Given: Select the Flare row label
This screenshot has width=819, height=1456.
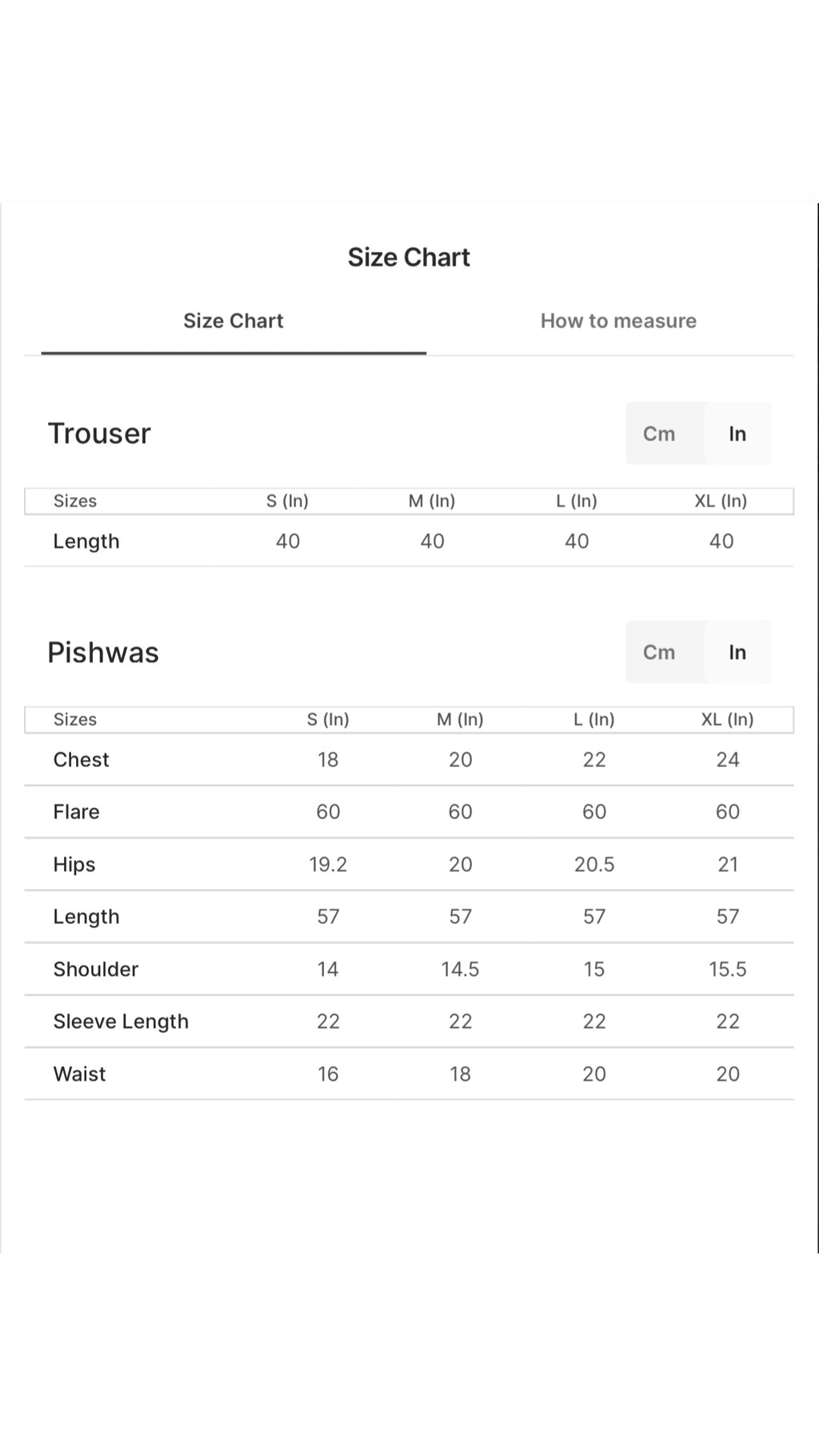Looking at the screenshot, I should pyautogui.click(x=76, y=812).
